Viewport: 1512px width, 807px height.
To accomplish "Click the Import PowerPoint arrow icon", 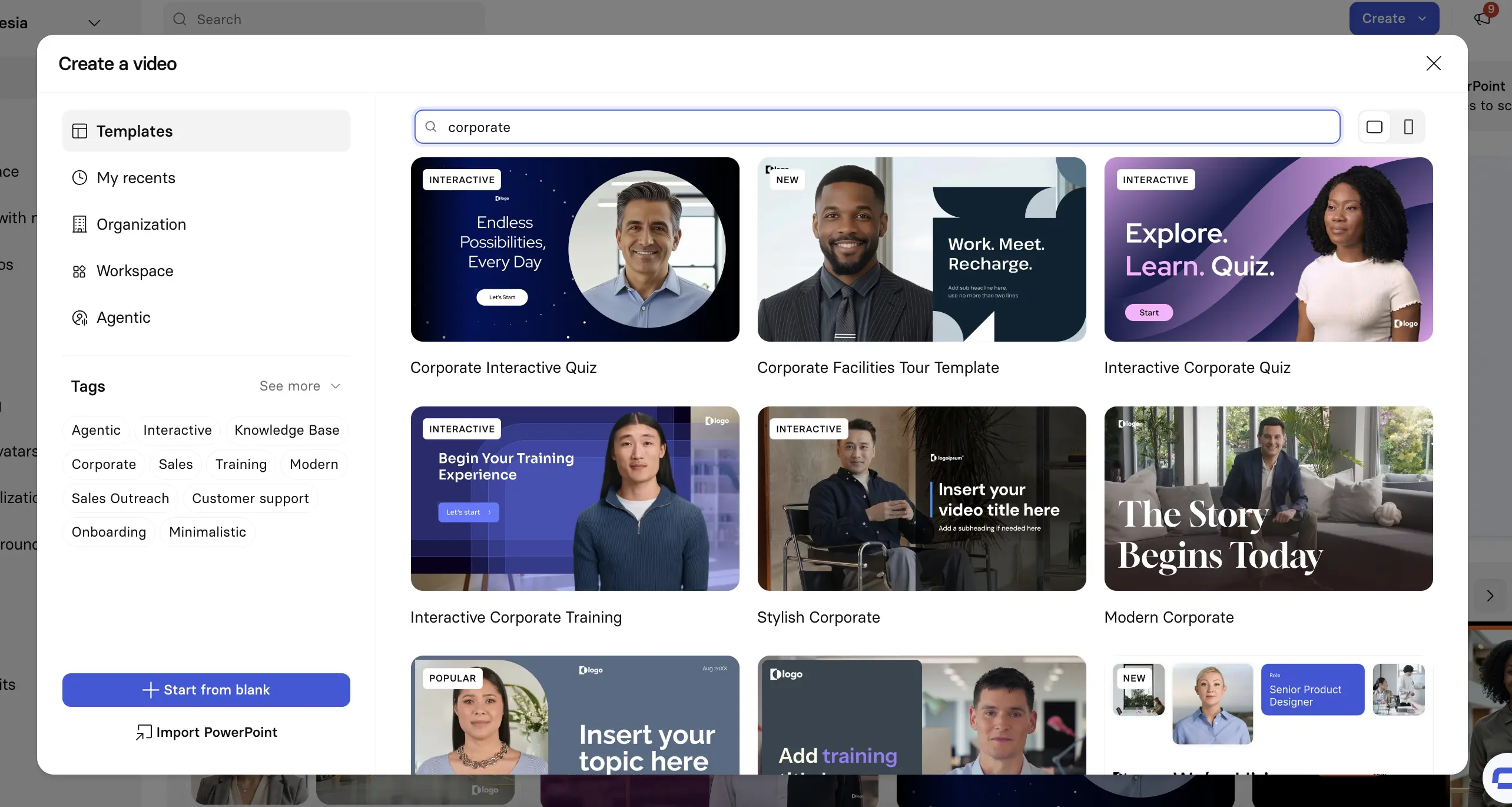I will coord(144,732).
